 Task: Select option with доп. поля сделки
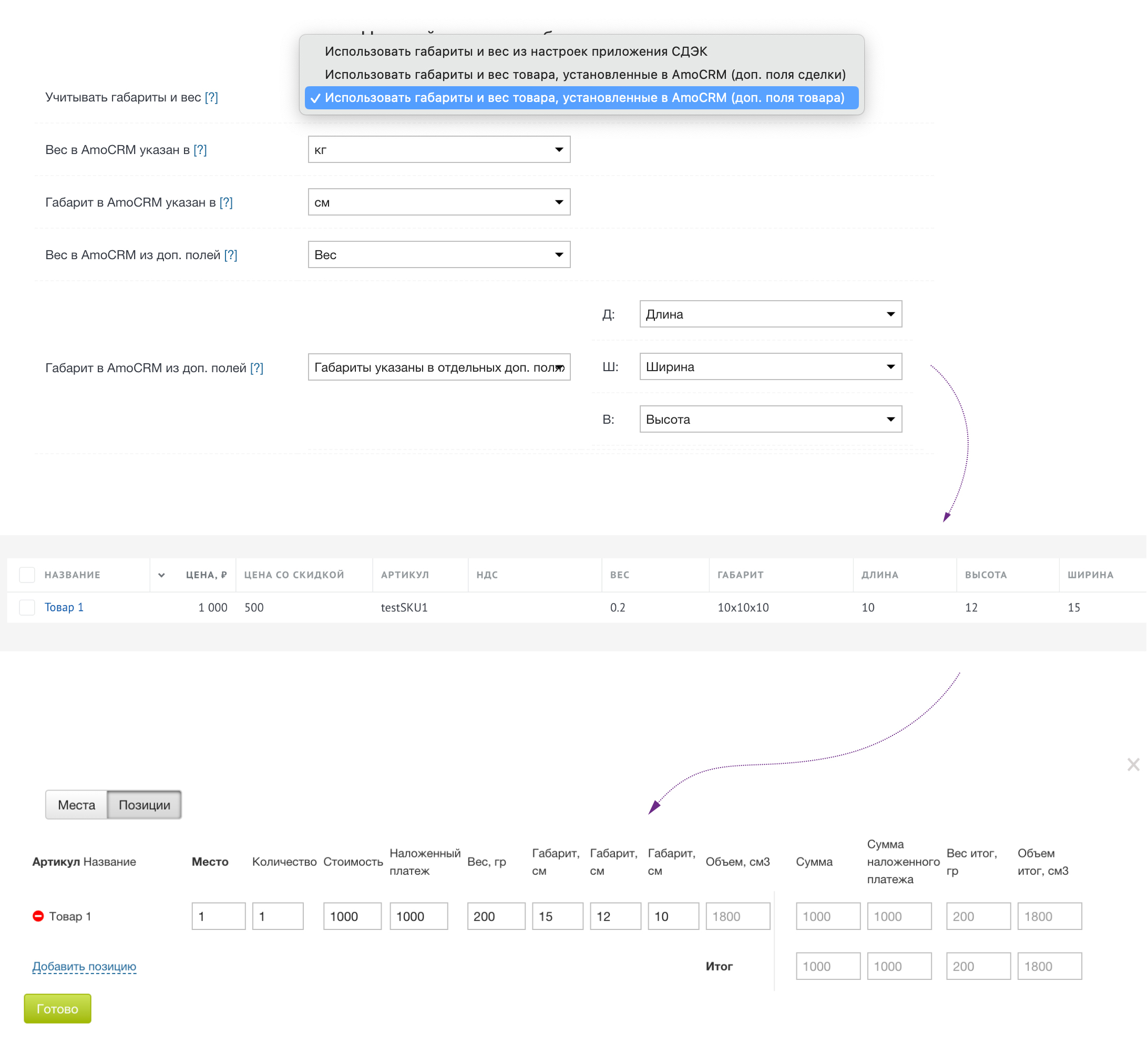coord(586,75)
